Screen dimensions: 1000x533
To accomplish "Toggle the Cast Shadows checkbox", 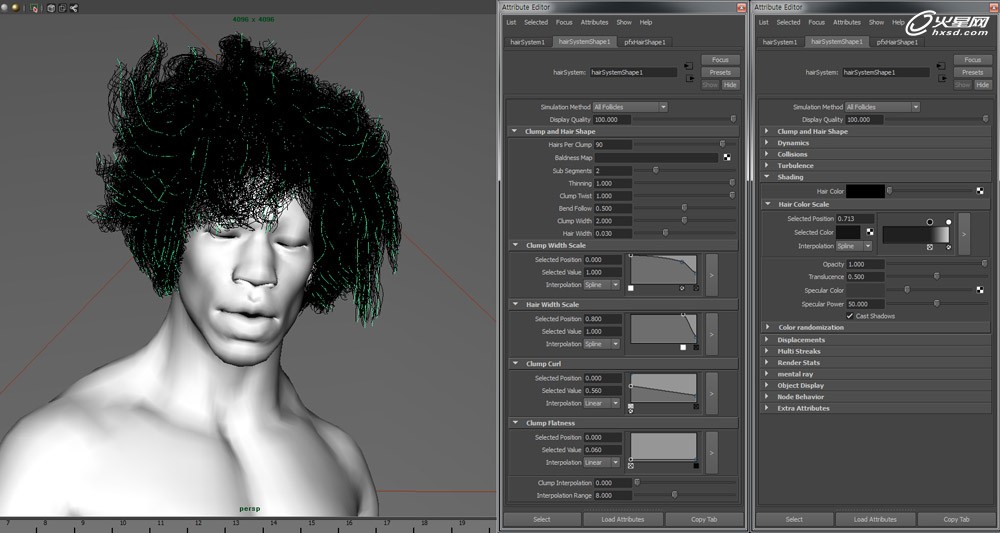I will pyautogui.click(x=850, y=316).
